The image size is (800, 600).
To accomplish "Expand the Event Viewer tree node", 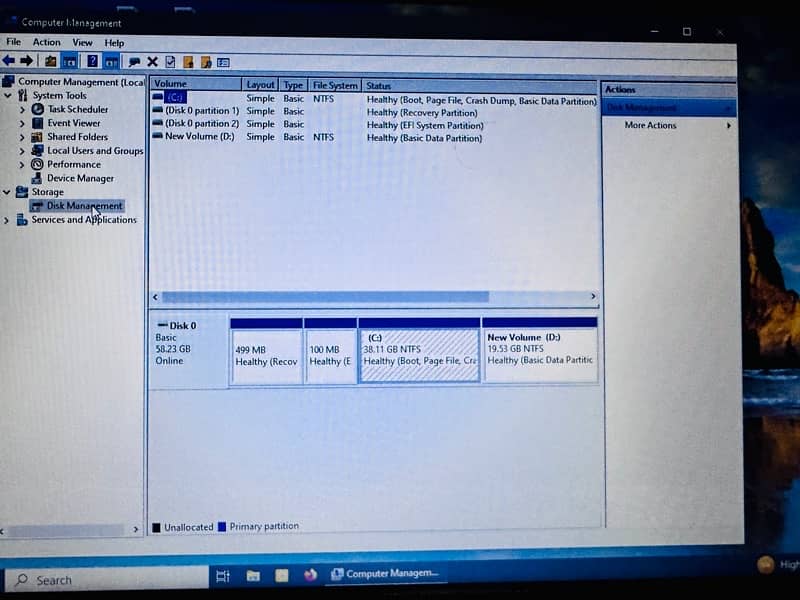I will click(22, 123).
